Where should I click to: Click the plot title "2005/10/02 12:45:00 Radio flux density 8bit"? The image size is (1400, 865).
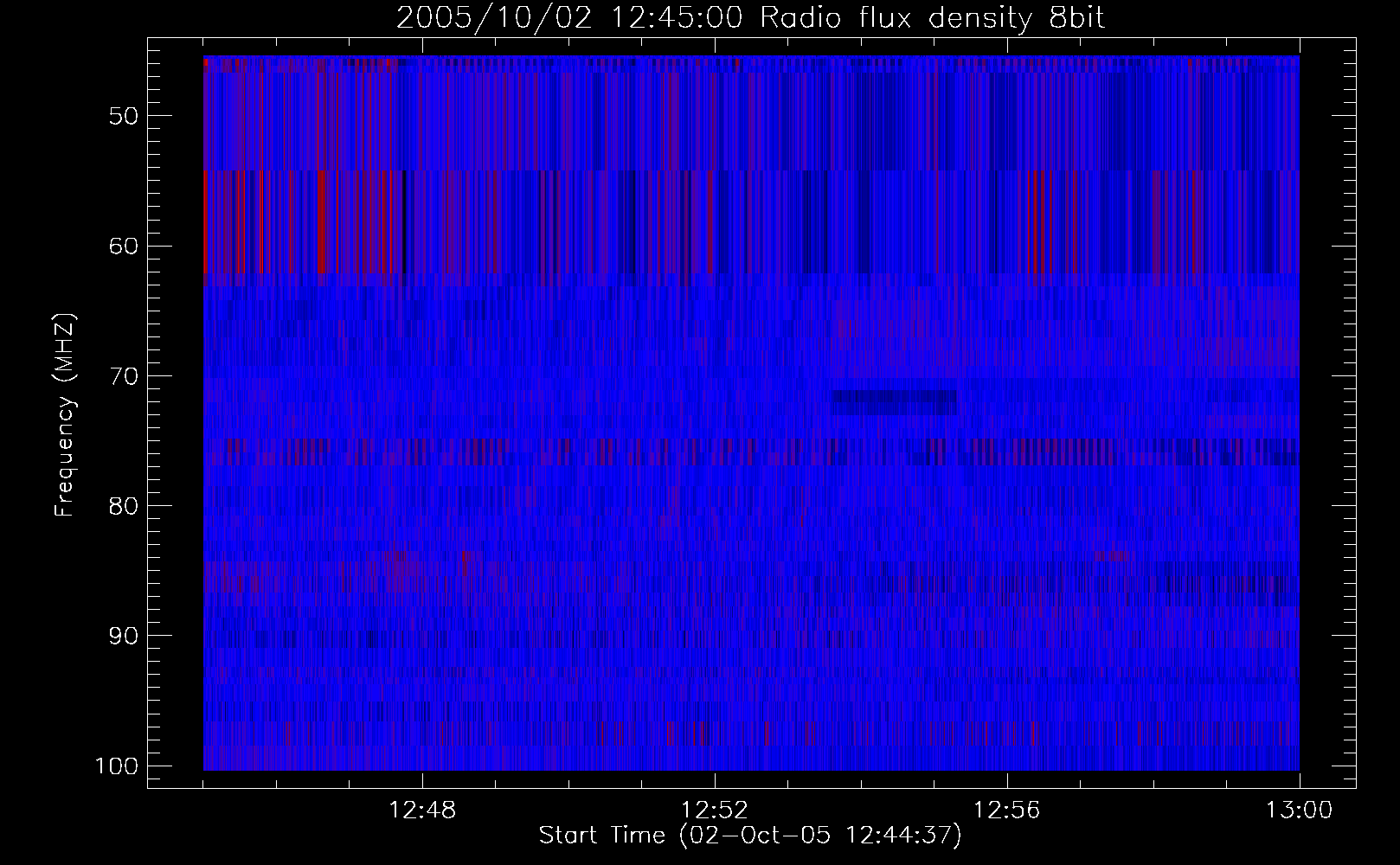(751, 18)
